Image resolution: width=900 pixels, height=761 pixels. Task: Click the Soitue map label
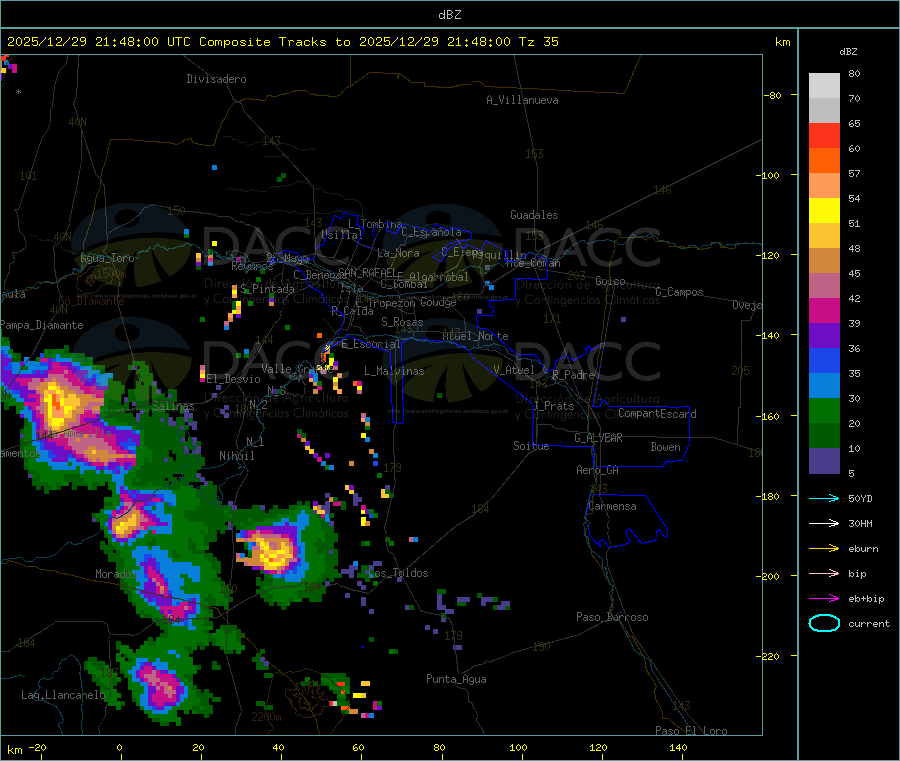(531, 446)
